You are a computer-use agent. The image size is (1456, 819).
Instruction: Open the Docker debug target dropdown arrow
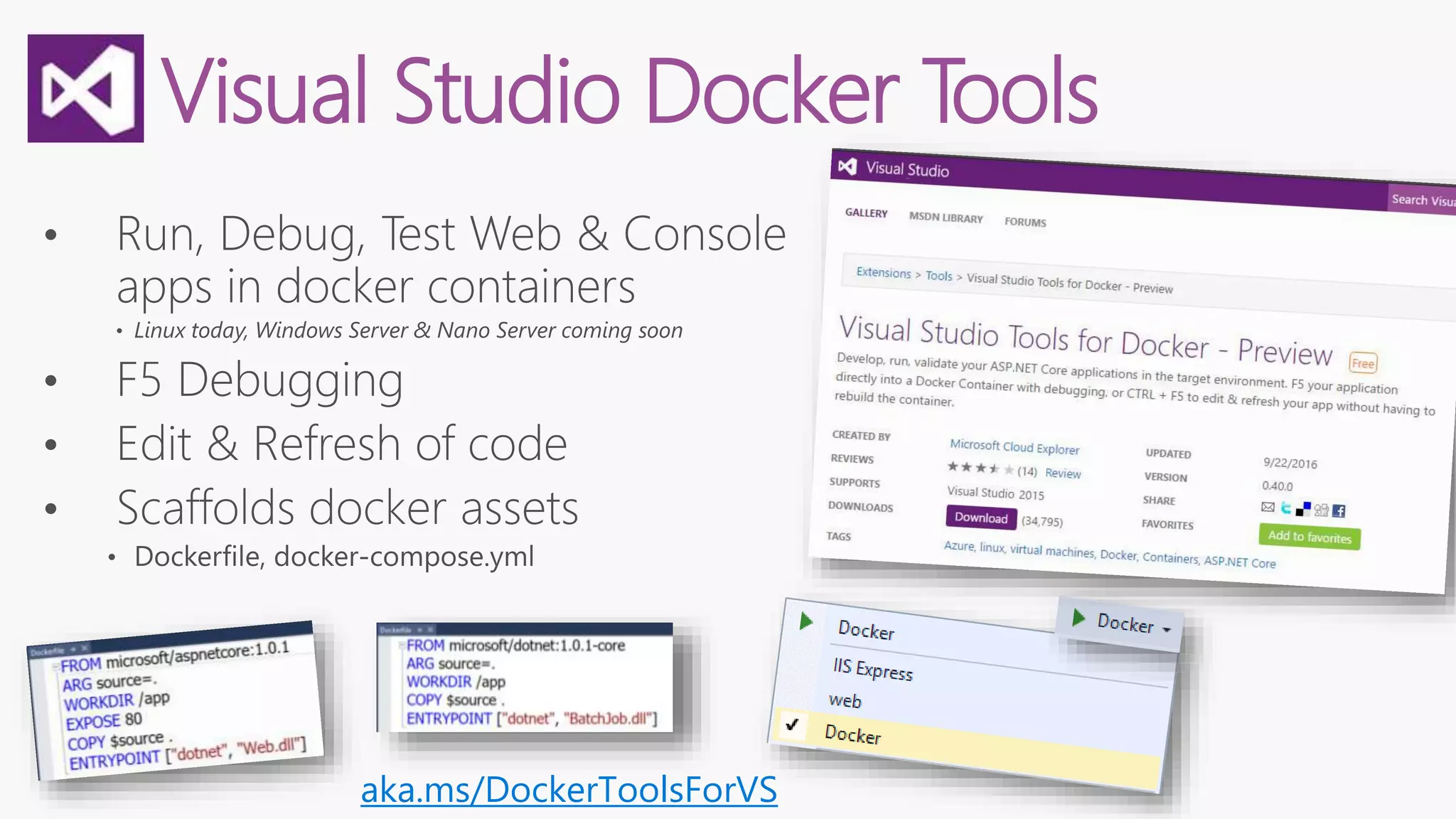click(1167, 629)
